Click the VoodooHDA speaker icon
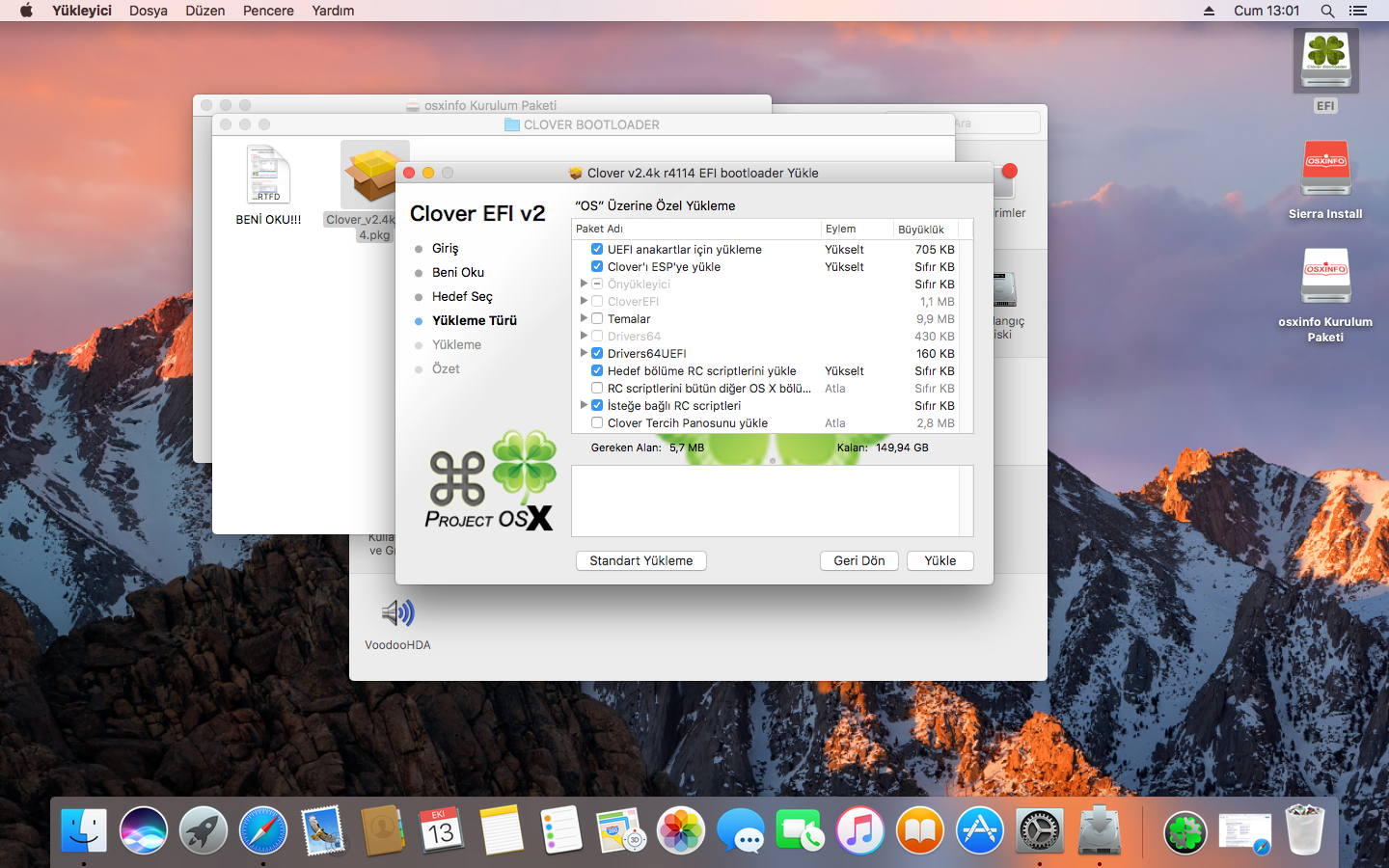Screen dimensions: 1389x868 tap(397, 613)
